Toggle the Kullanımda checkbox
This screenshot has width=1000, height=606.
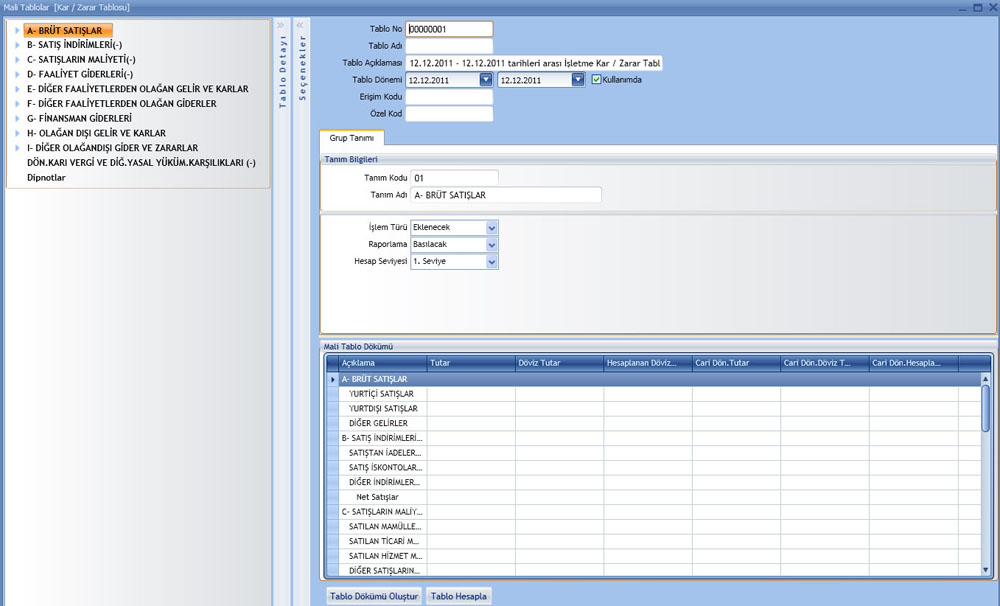(596, 80)
